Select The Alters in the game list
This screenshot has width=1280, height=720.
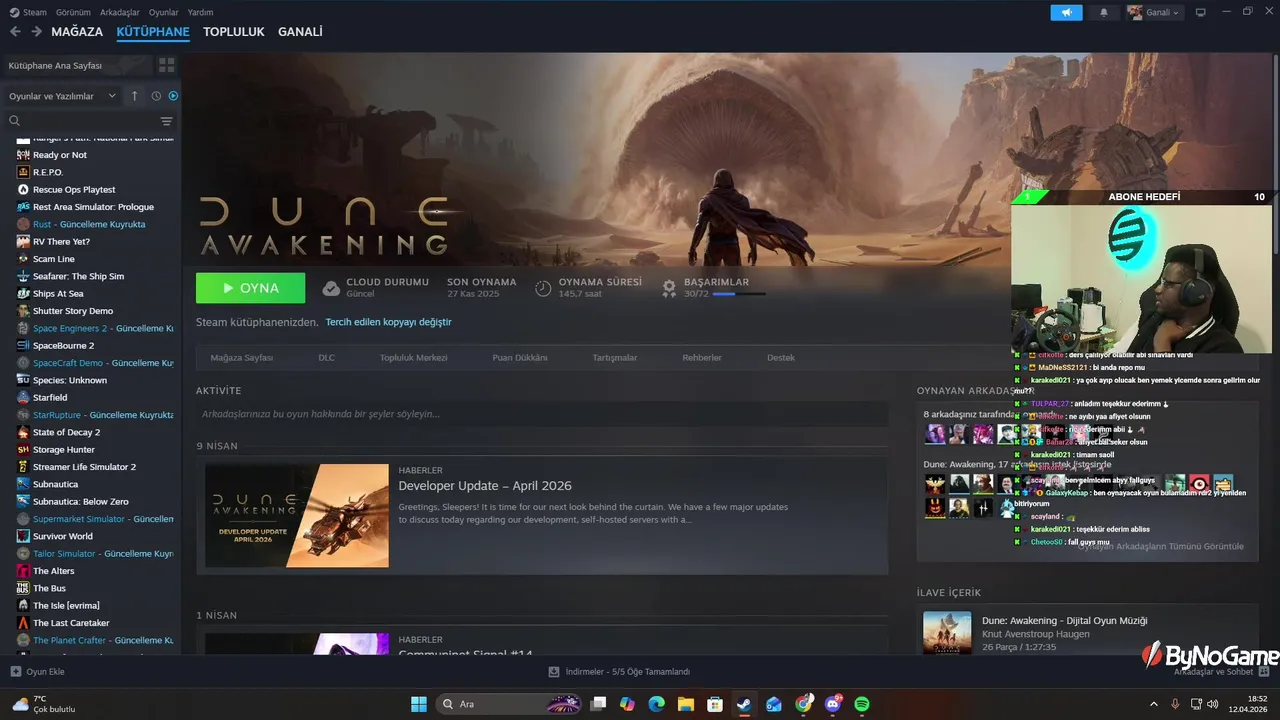(54, 571)
